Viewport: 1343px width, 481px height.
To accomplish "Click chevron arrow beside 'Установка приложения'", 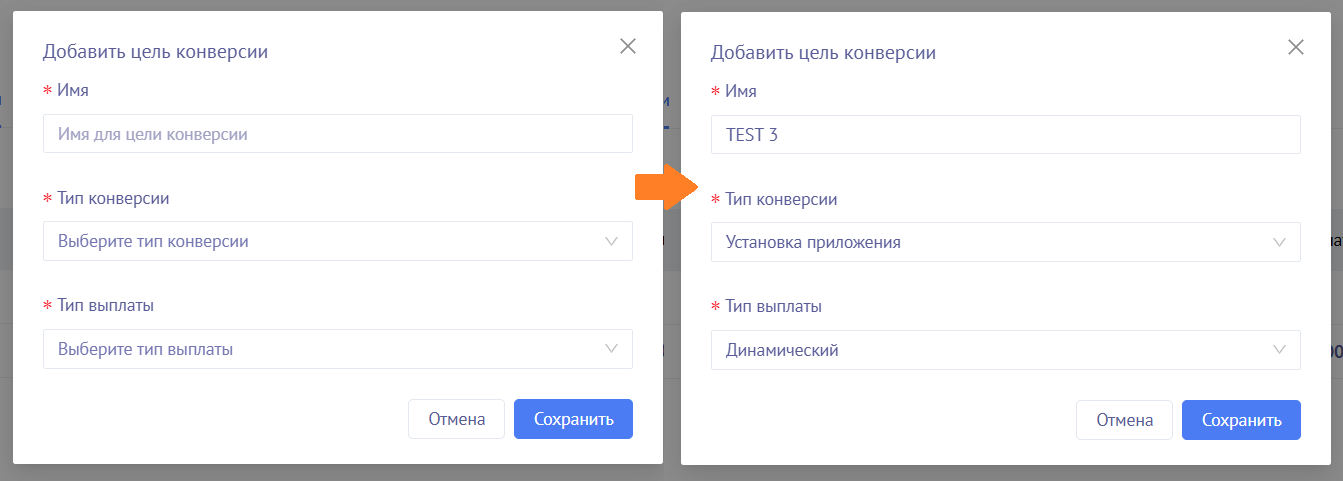I will (1280, 242).
